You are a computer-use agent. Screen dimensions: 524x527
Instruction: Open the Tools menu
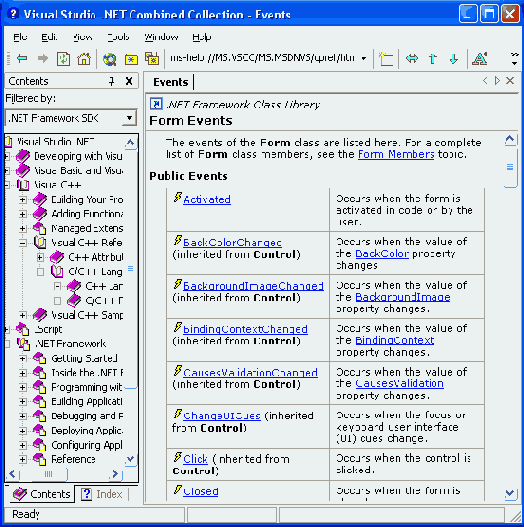tap(118, 37)
